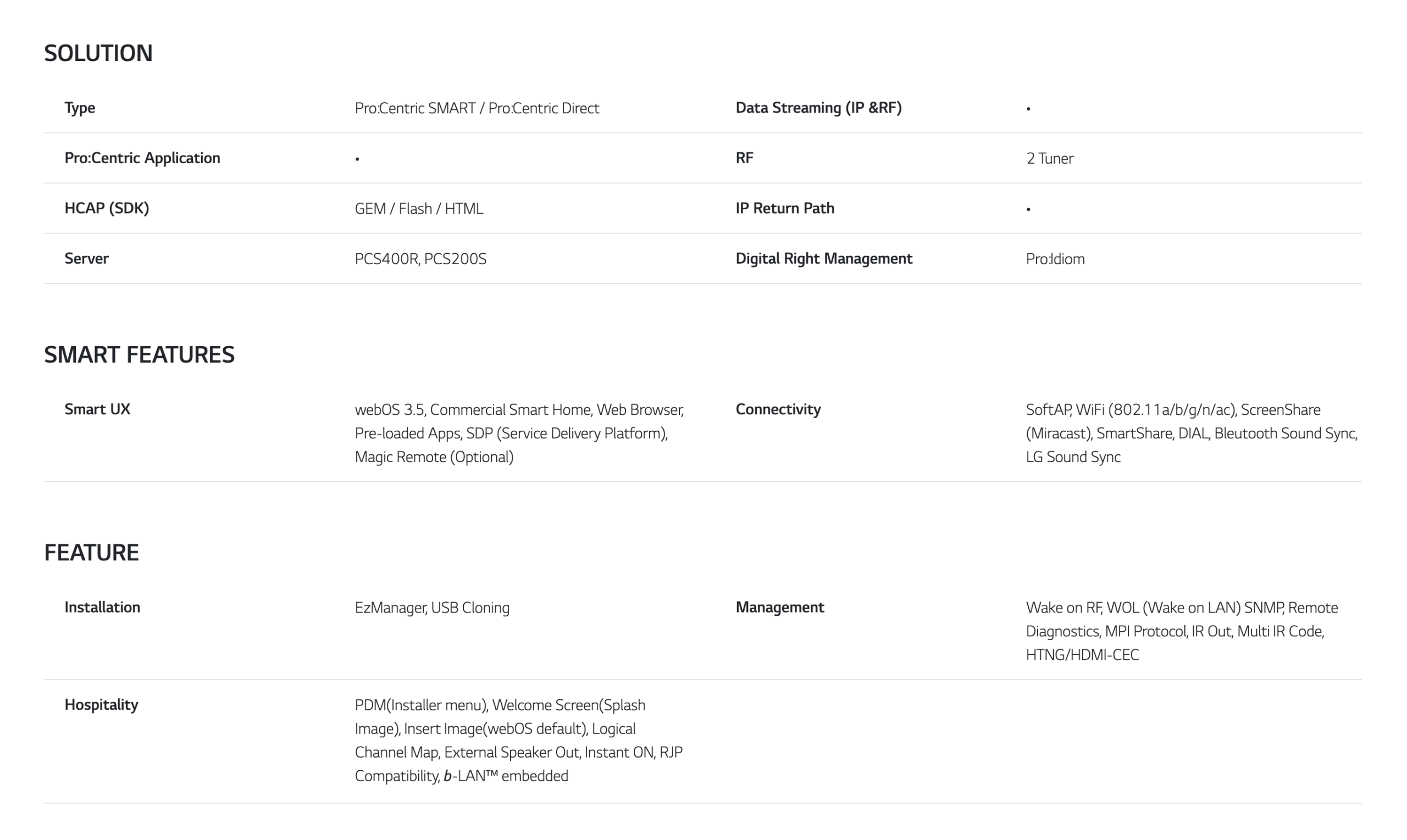The width and height of the screenshot is (1407, 840).
Task: Select the IP Return Path label
Action: (785, 208)
